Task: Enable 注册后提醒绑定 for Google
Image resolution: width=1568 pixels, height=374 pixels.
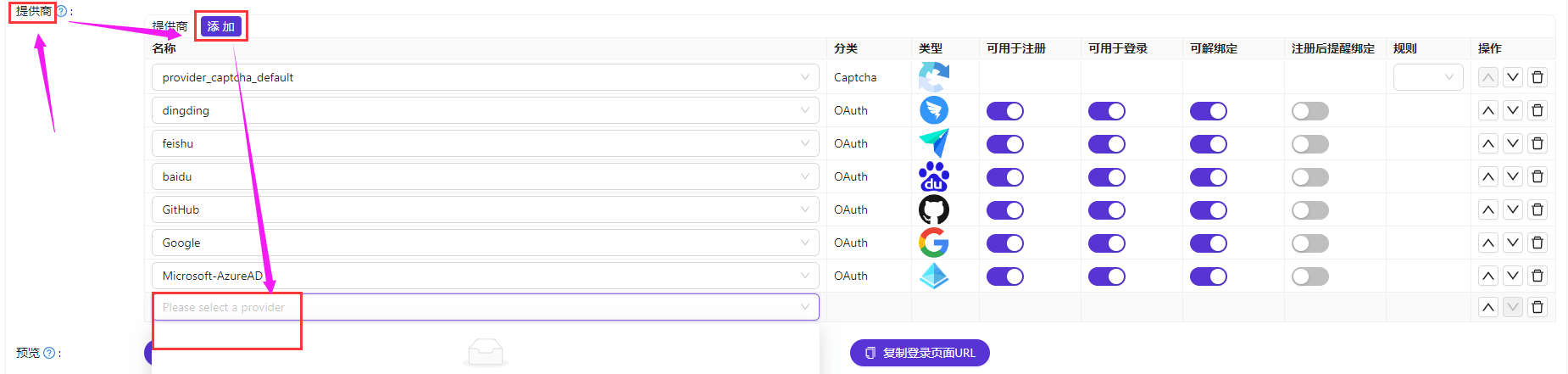Action: (1310, 243)
